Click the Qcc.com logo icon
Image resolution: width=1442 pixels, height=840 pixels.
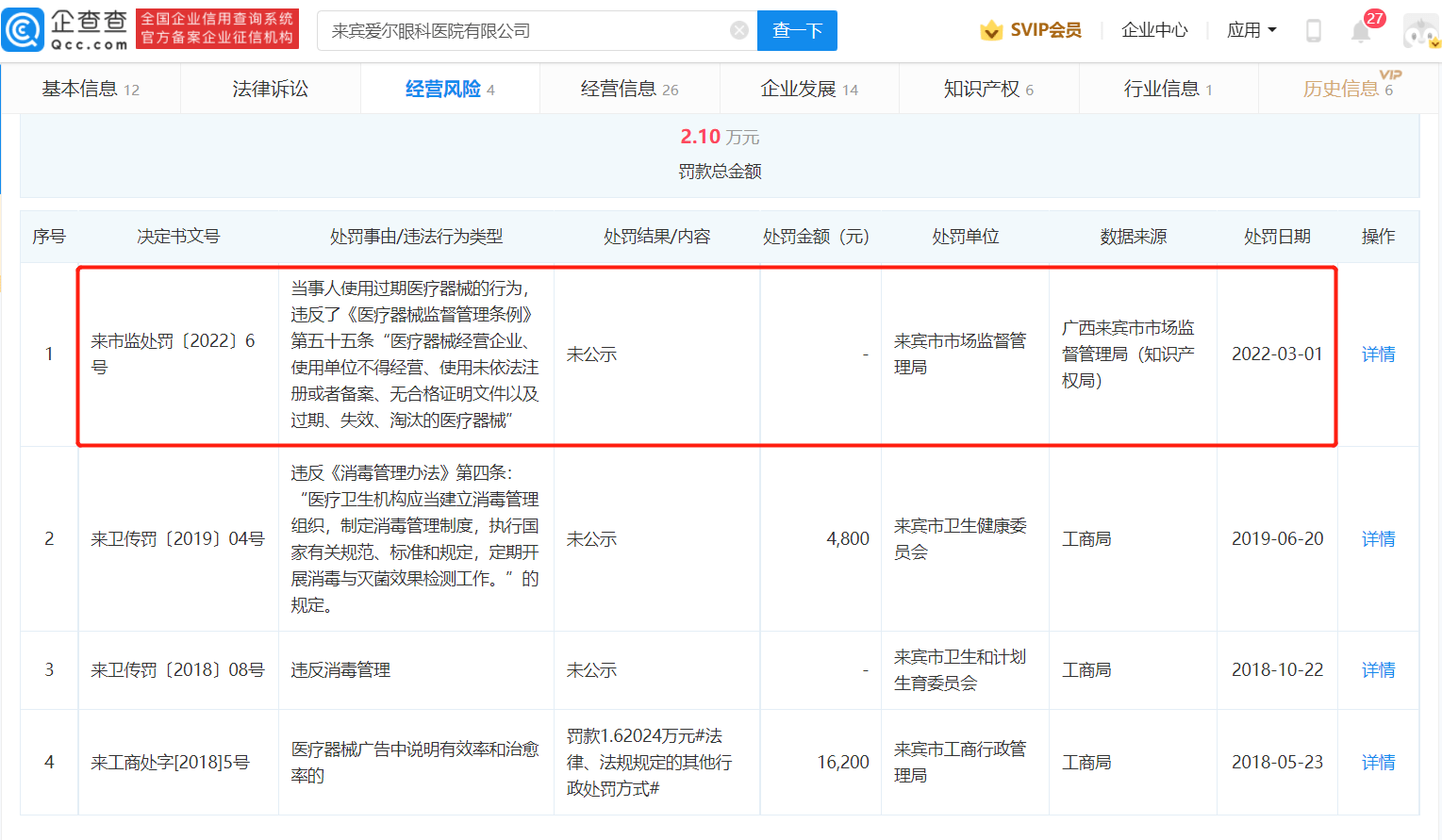(x=23, y=30)
